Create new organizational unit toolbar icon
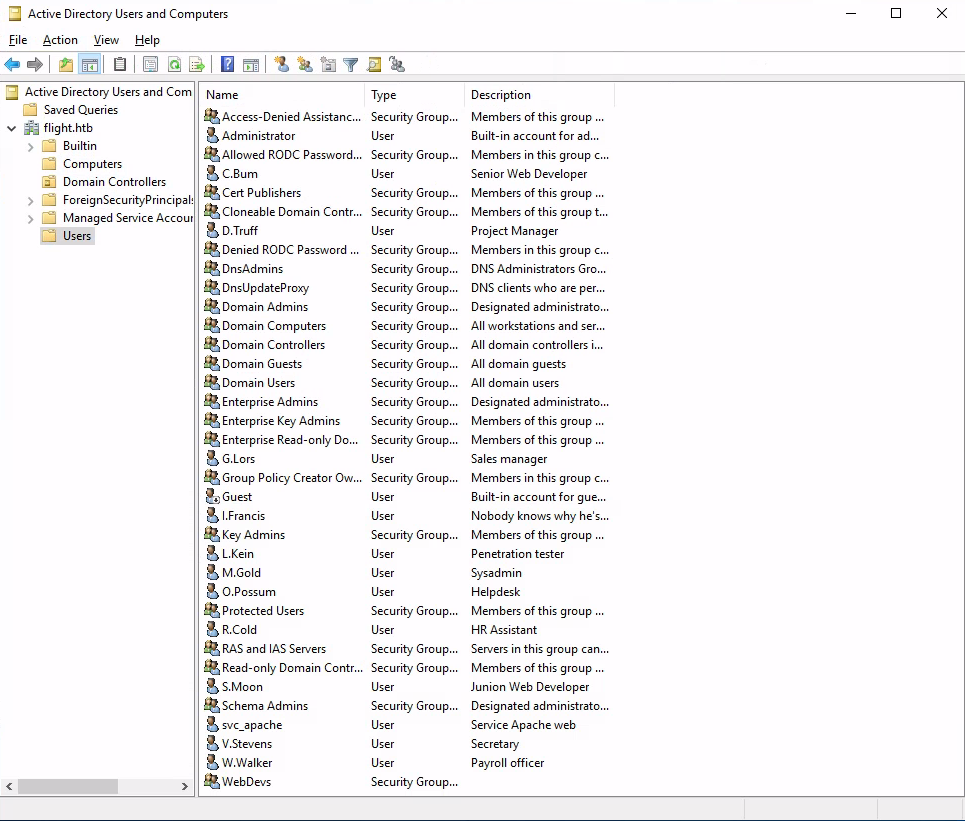The height and width of the screenshot is (821, 965). coord(328,65)
